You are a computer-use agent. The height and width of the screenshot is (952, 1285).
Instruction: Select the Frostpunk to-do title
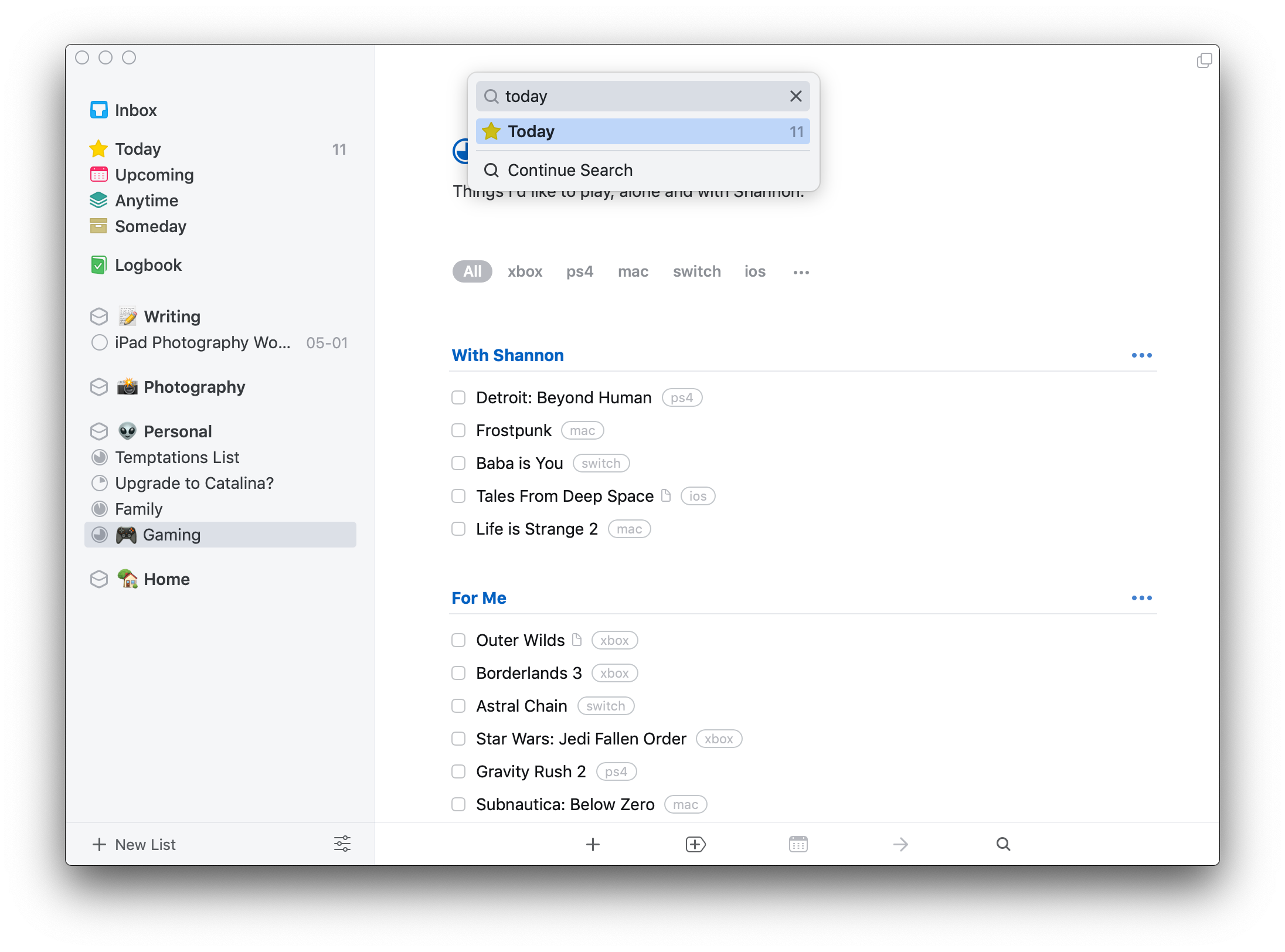tap(514, 430)
